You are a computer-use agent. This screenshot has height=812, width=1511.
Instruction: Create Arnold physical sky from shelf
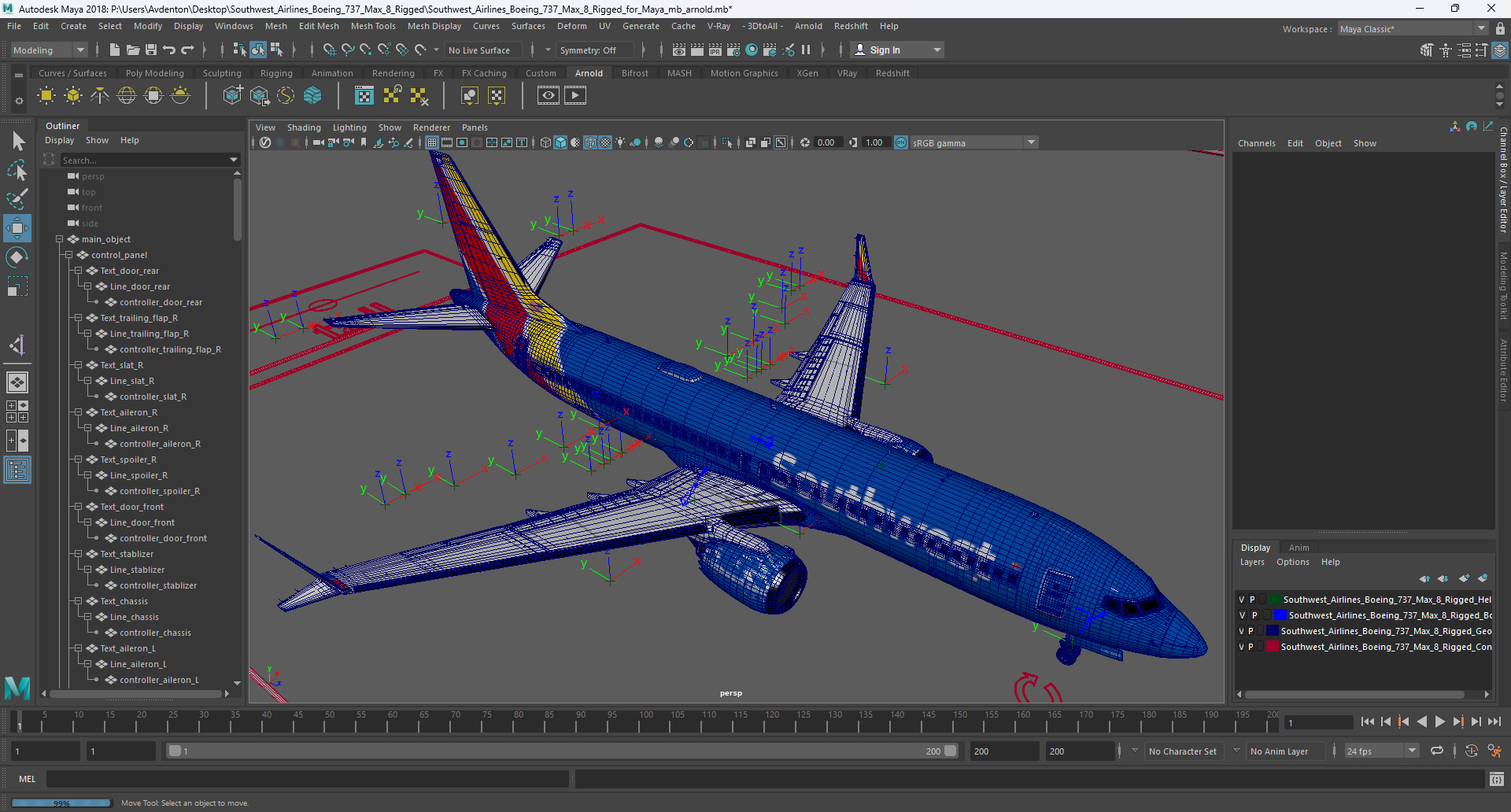(x=180, y=96)
